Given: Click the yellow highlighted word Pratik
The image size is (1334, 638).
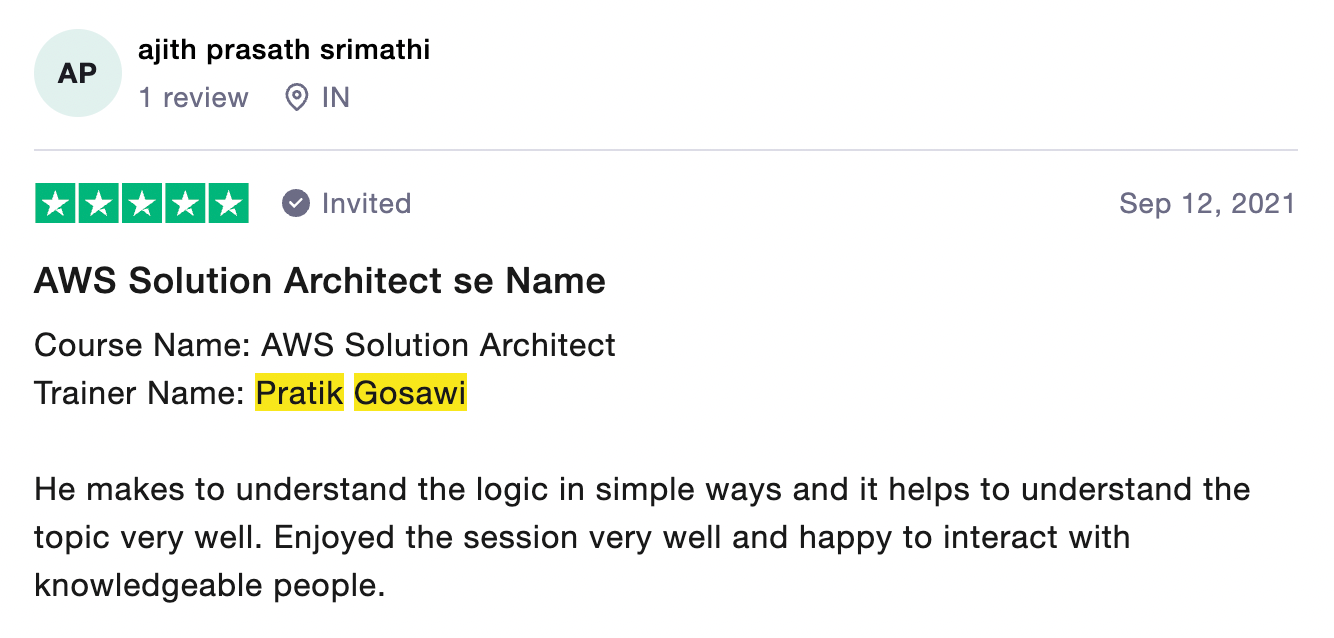Looking at the screenshot, I should pyautogui.click(x=299, y=394).
